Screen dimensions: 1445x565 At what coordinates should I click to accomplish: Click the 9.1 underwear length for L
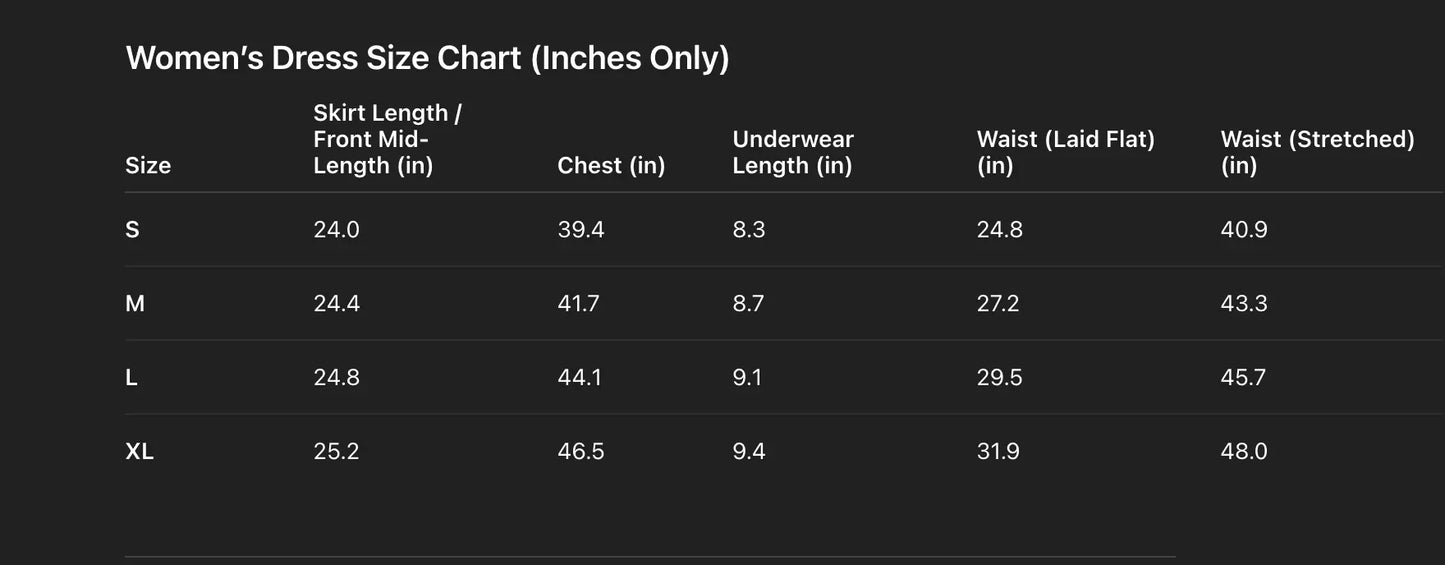(x=747, y=377)
